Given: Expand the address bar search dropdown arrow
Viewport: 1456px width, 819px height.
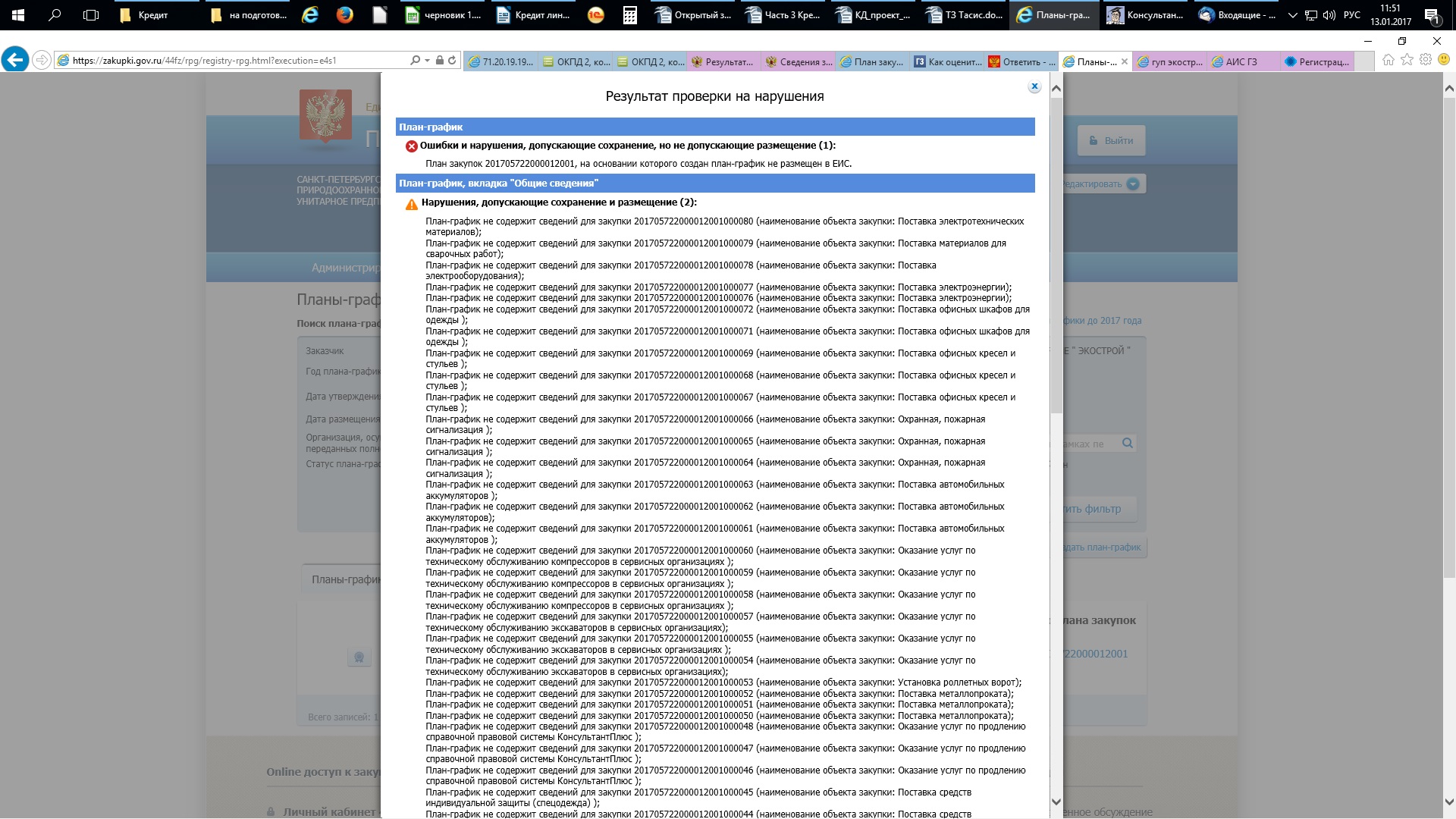Looking at the screenshot, I should [x=427, y=61].
